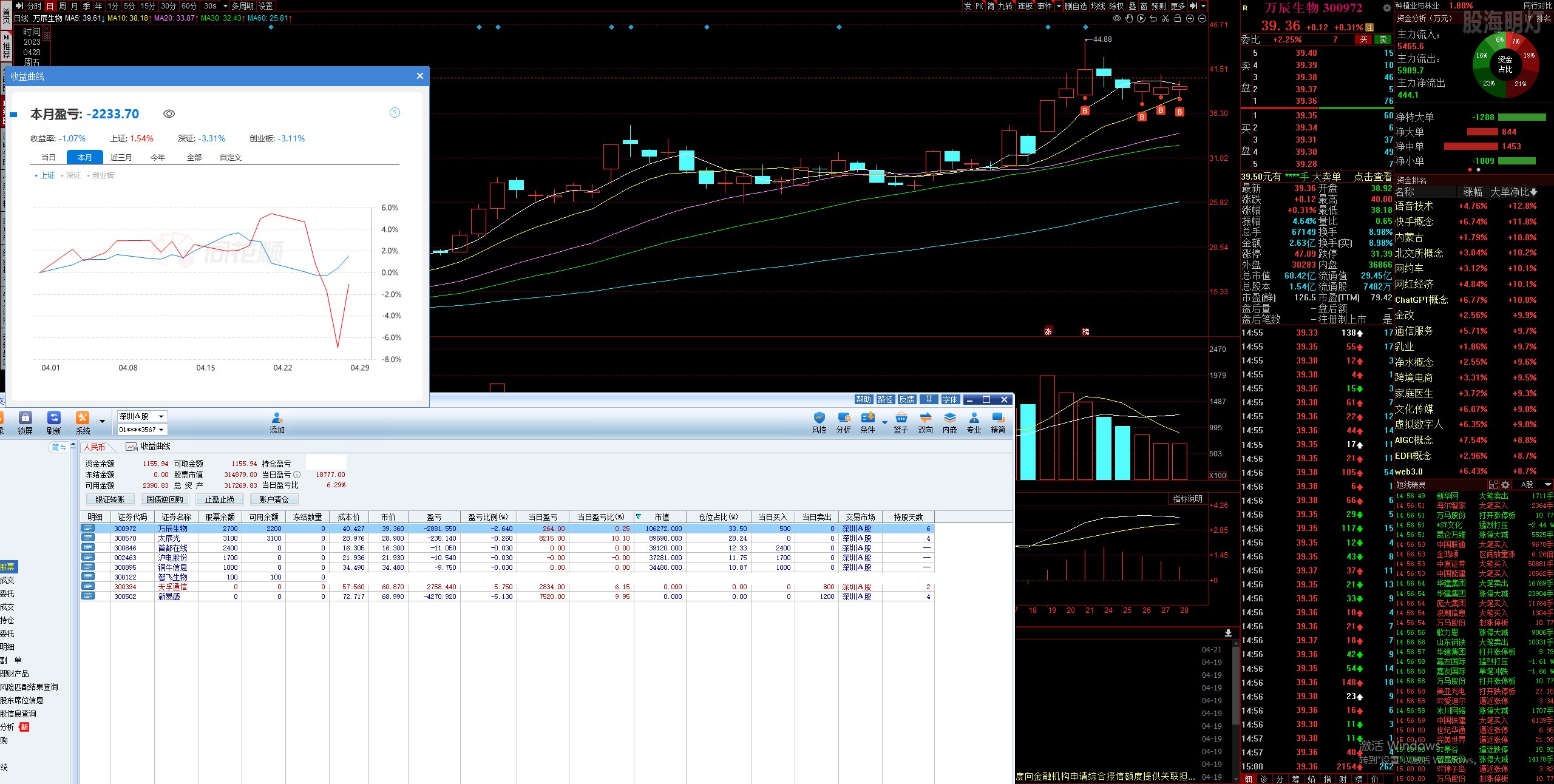The image size is (1554, 784).
Task: Click the chart eye visibility icon
Action: point(1117,18)
